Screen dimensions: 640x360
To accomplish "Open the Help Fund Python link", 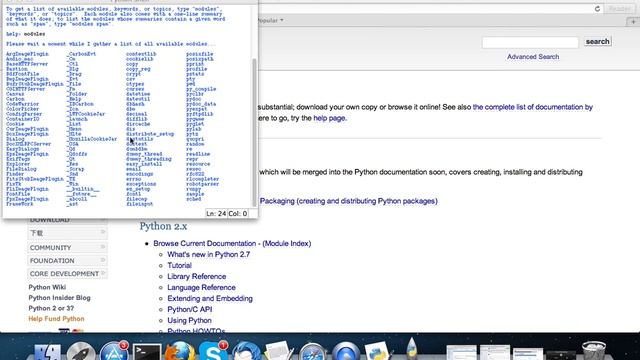I will [x=56, y=319].
